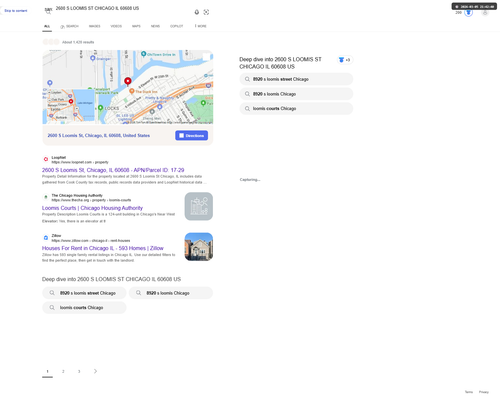Open the LoopNet 2600 S Loomis St result
The height and width of the screenshot is (398, 500).
(113, 170)
